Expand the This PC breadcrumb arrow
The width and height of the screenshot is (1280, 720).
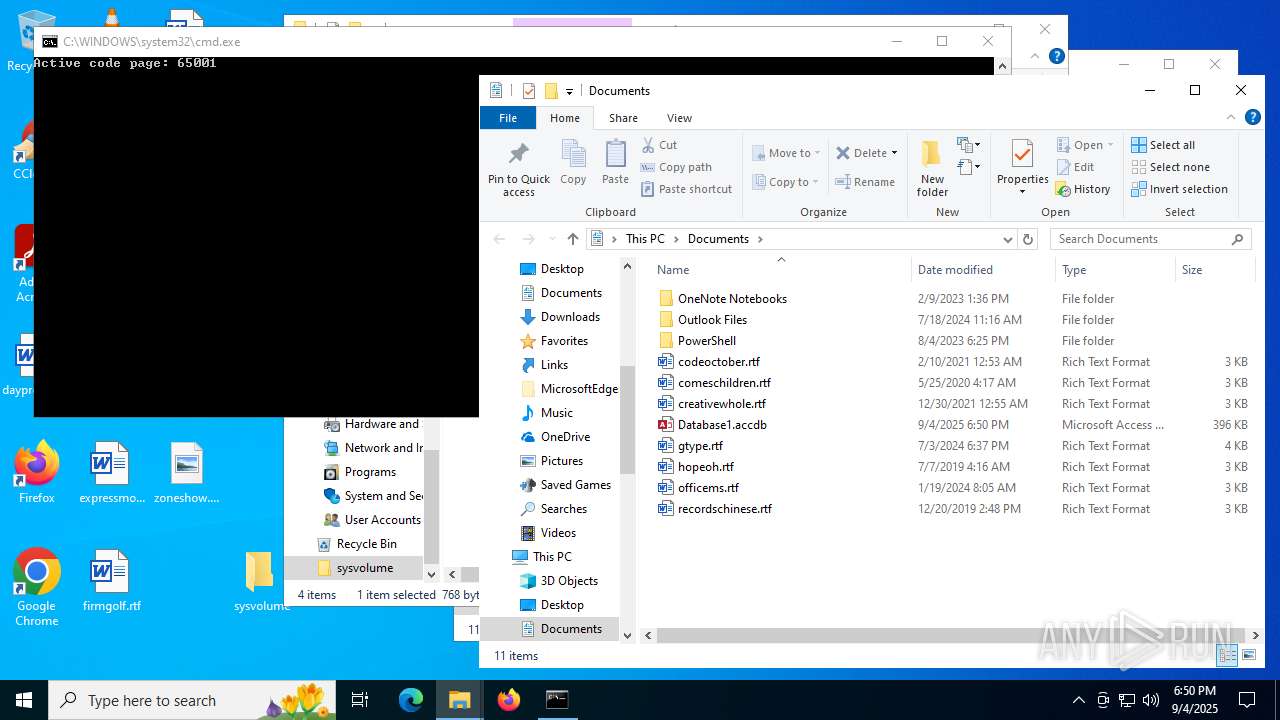coord(676,239)
